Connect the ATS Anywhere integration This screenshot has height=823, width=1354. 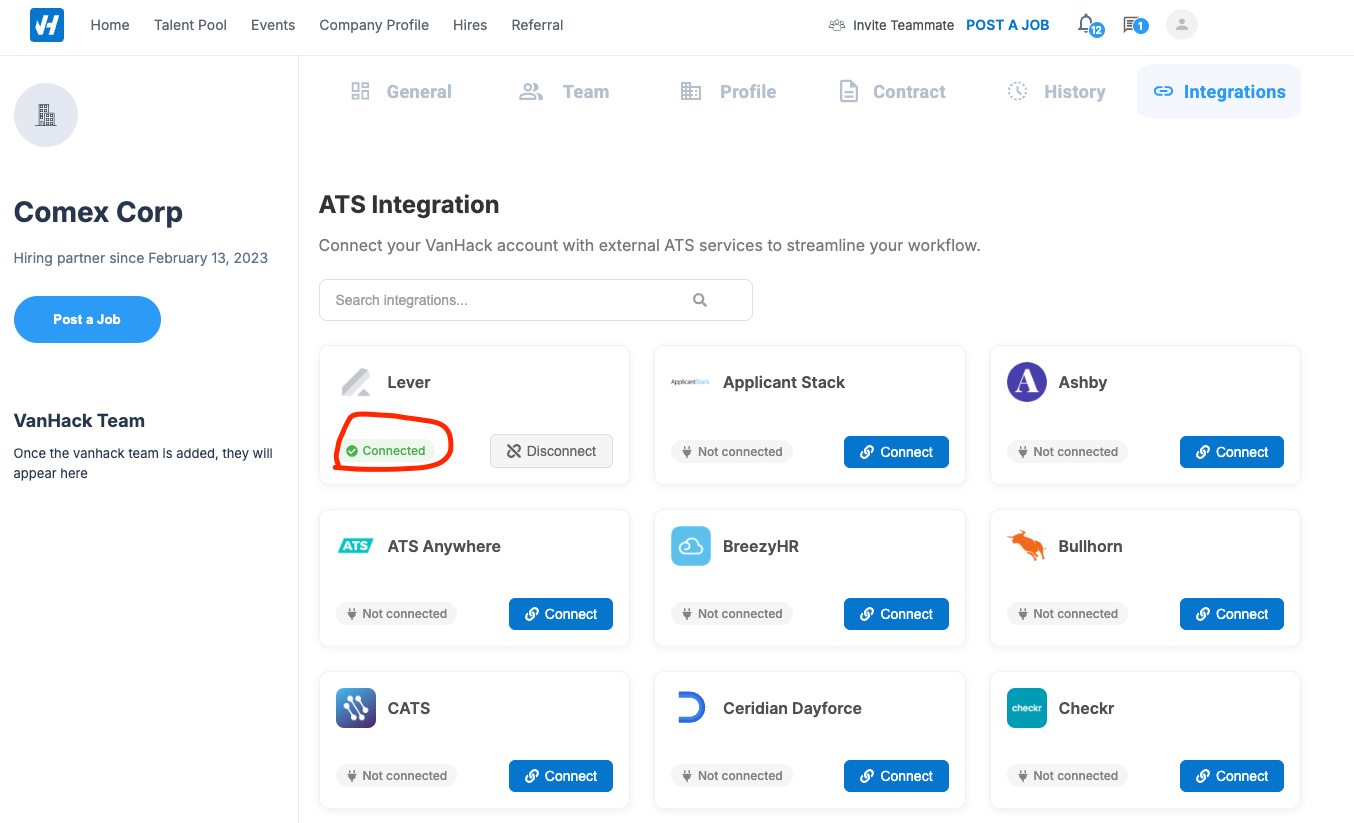tap(561, 614)
